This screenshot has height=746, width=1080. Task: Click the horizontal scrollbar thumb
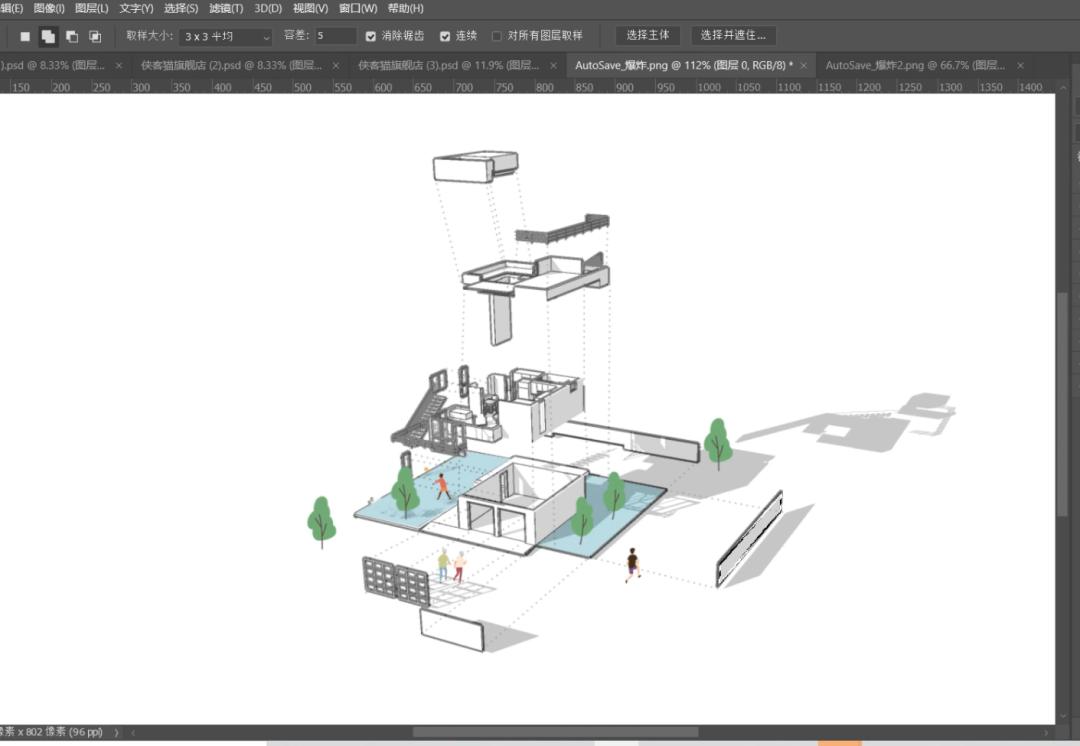coord(555,732)
